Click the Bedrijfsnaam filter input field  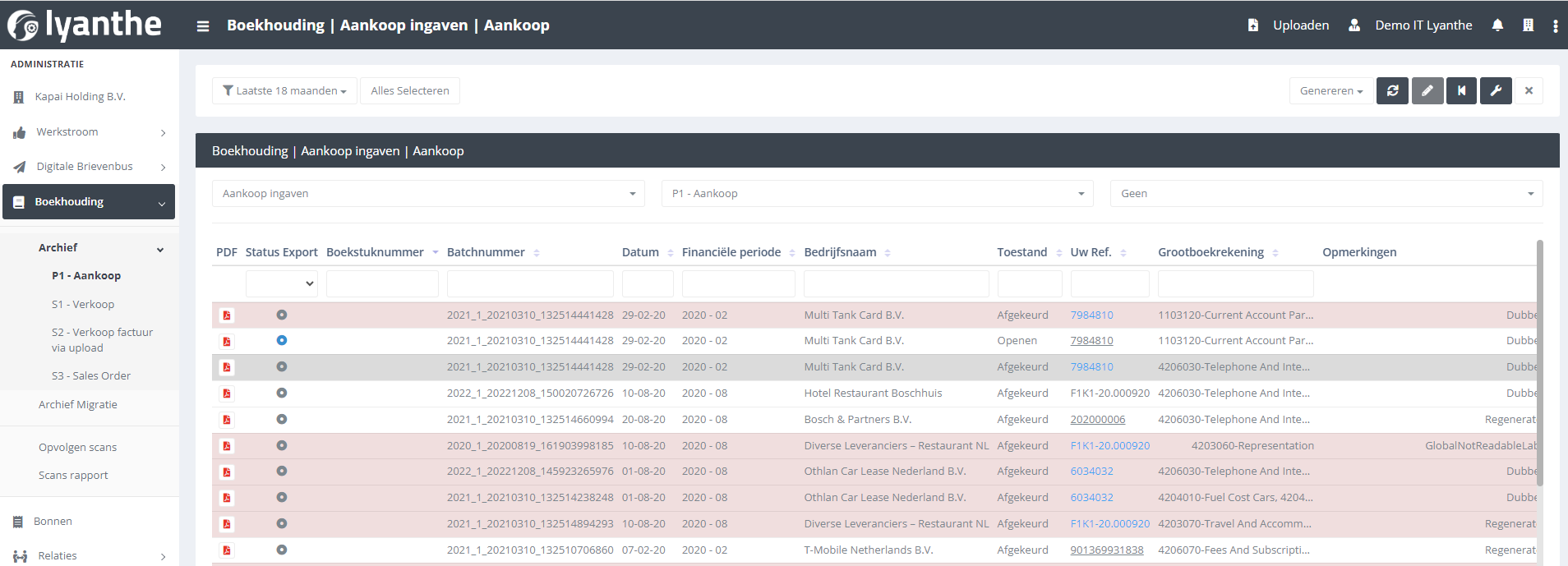[896, 283]
